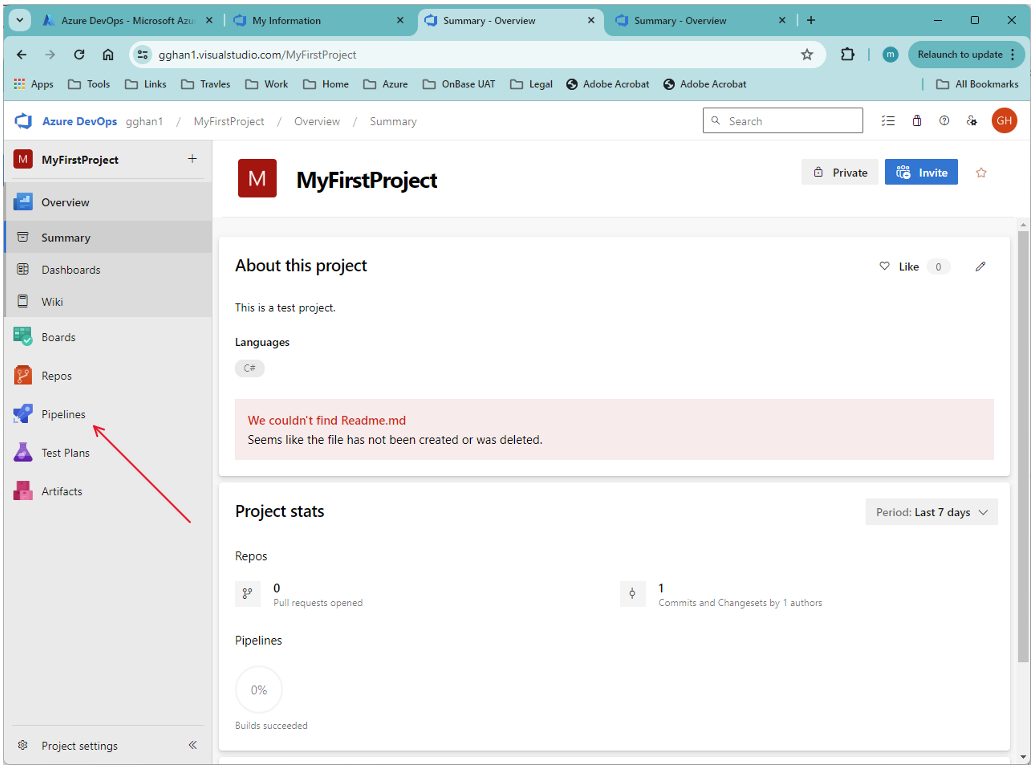The height and width of the screenshot is (774, 1032).
Task: Open Pipelines in the sidebar
Action: (63, 415)
